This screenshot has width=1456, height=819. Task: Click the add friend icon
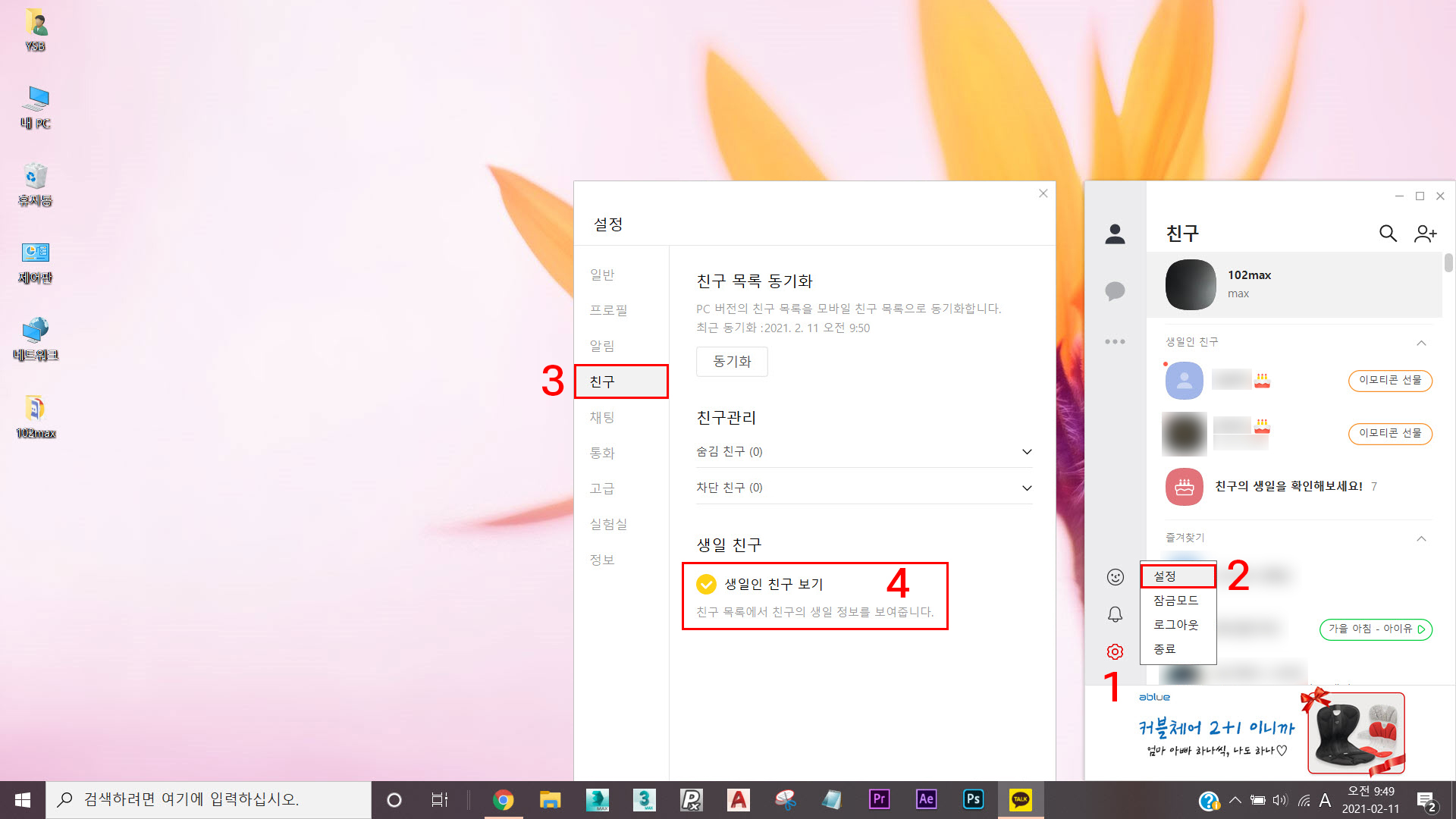pos(1425,234)
